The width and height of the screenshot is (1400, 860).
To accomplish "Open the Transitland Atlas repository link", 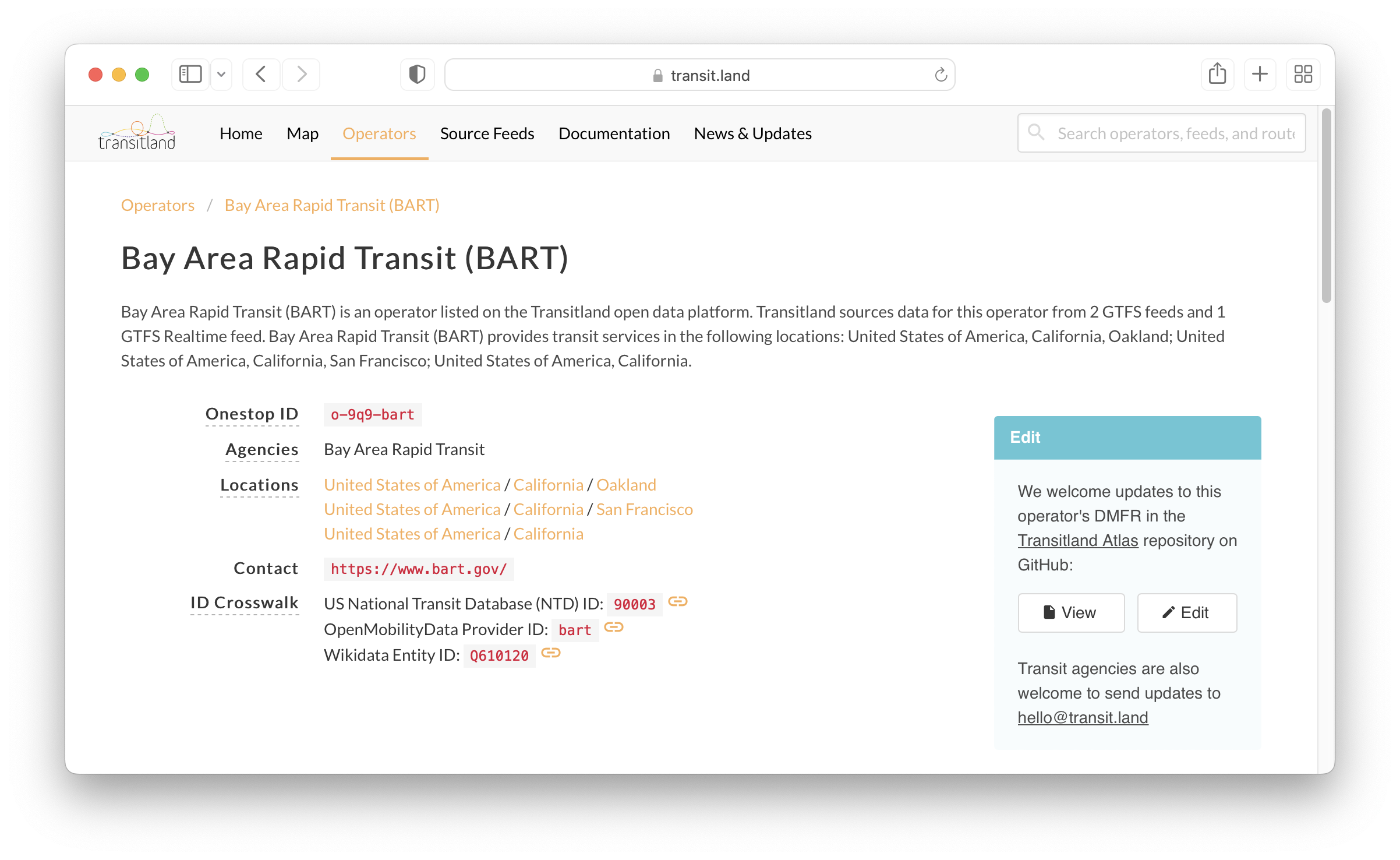I will [x=1077, y=540].
